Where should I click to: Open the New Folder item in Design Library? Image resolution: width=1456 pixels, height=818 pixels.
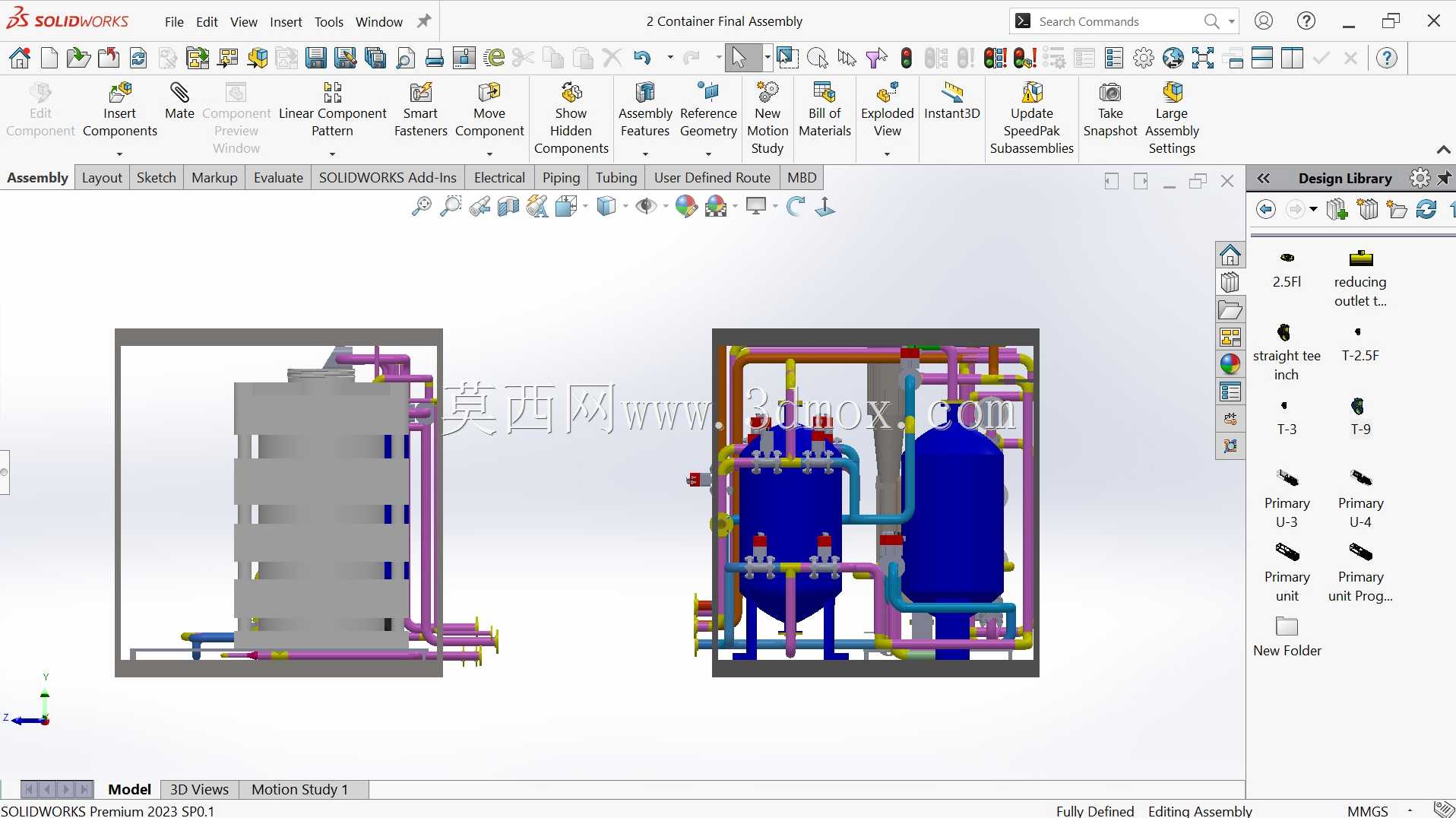(x=1287, y=637)
